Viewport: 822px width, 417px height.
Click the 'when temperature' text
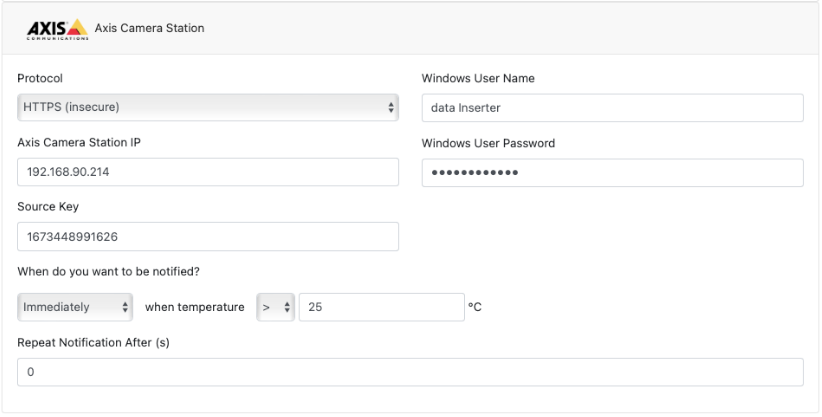pos(194,307)
